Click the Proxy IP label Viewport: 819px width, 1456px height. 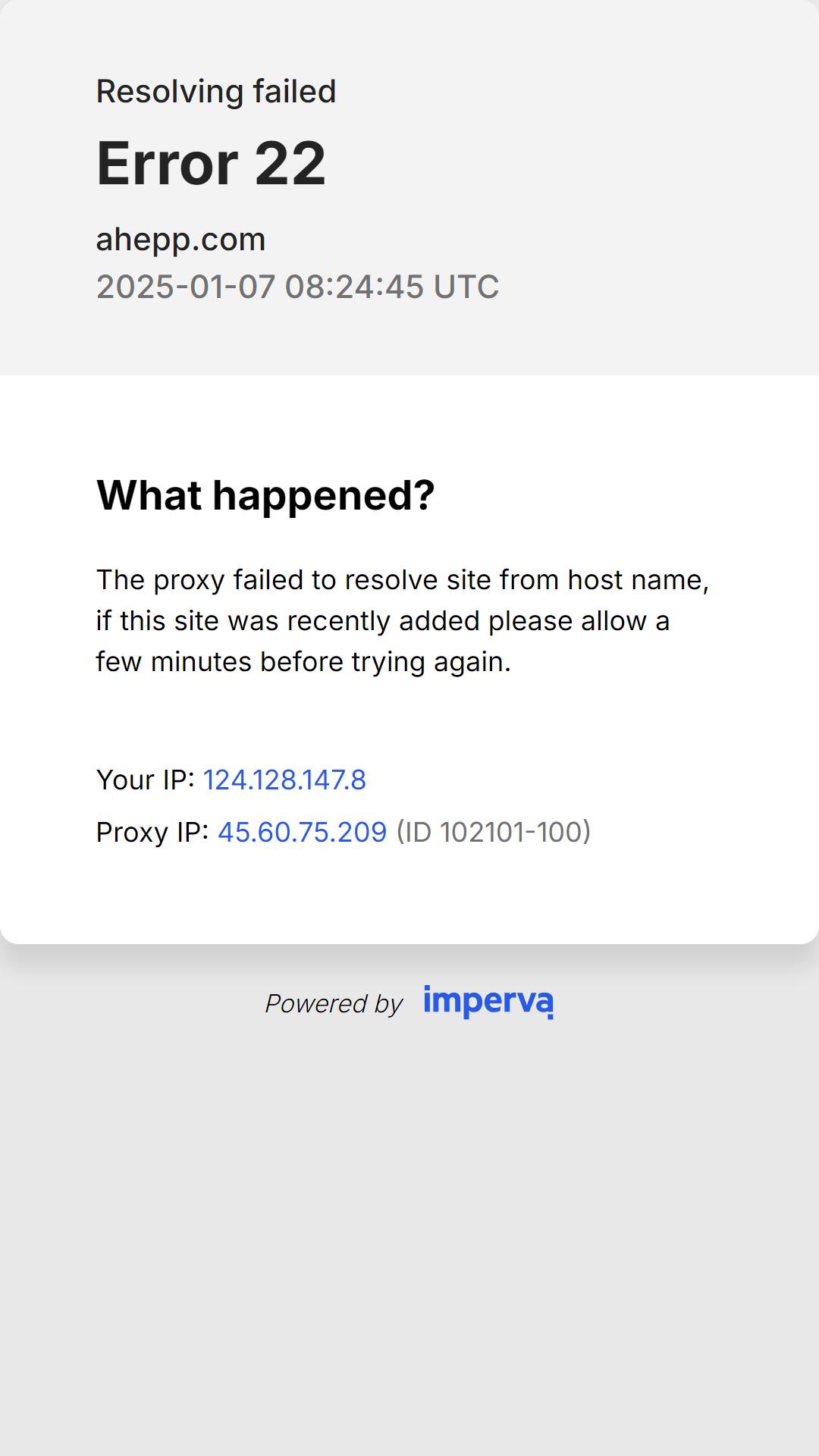coord(152,832)
